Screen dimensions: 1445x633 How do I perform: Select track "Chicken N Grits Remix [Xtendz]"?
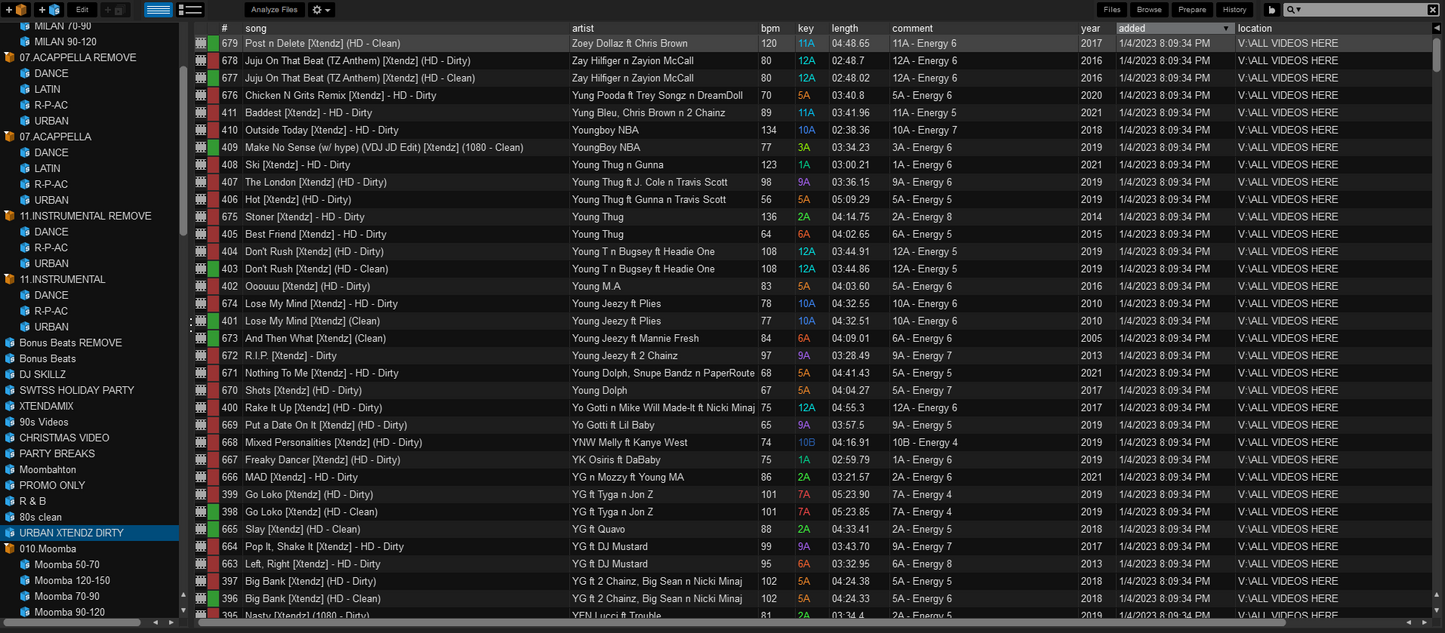(340, 96)
